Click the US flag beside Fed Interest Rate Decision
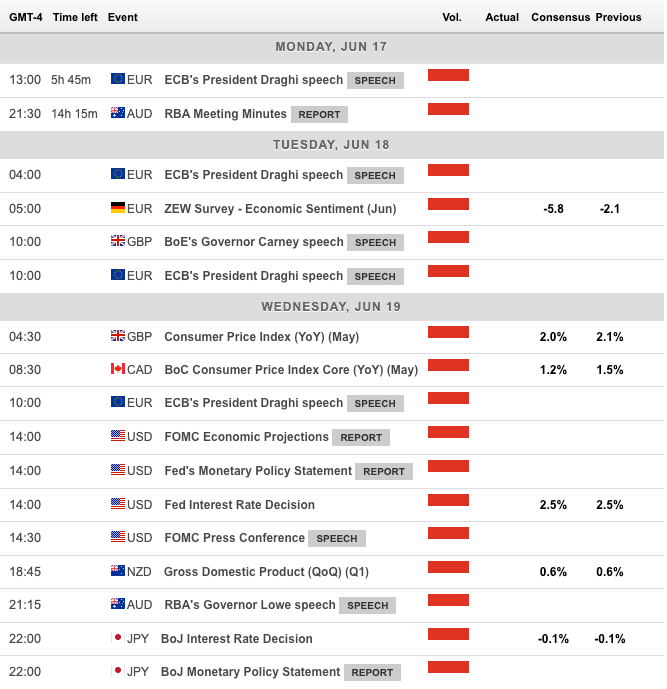 point(118,505)
